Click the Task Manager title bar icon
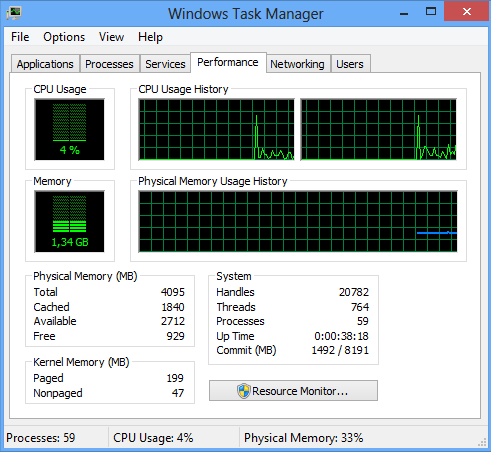The width and height of the screenshot is (491, 452). (14, 13)
